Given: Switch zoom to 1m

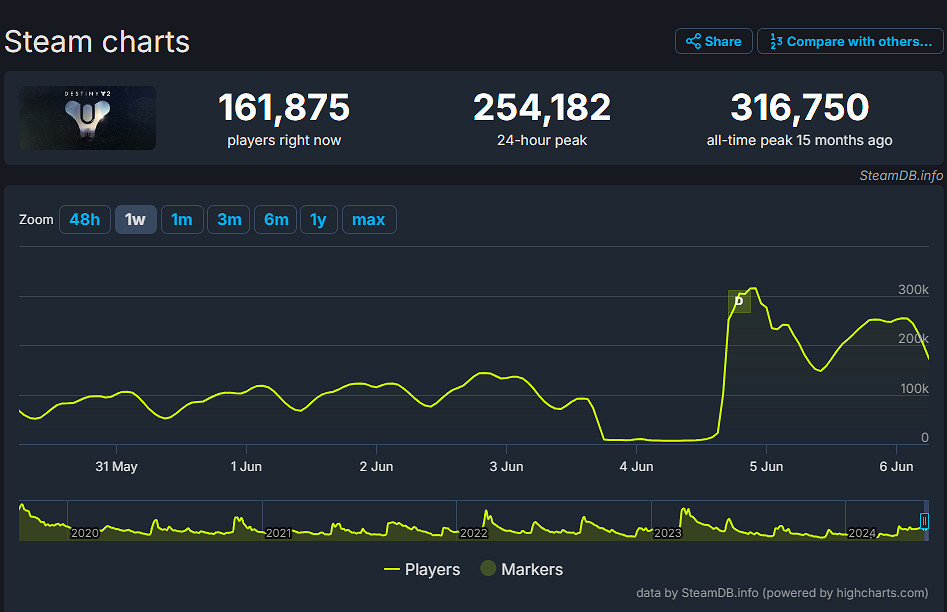Looking at the screenshot, I should (181, 219).
